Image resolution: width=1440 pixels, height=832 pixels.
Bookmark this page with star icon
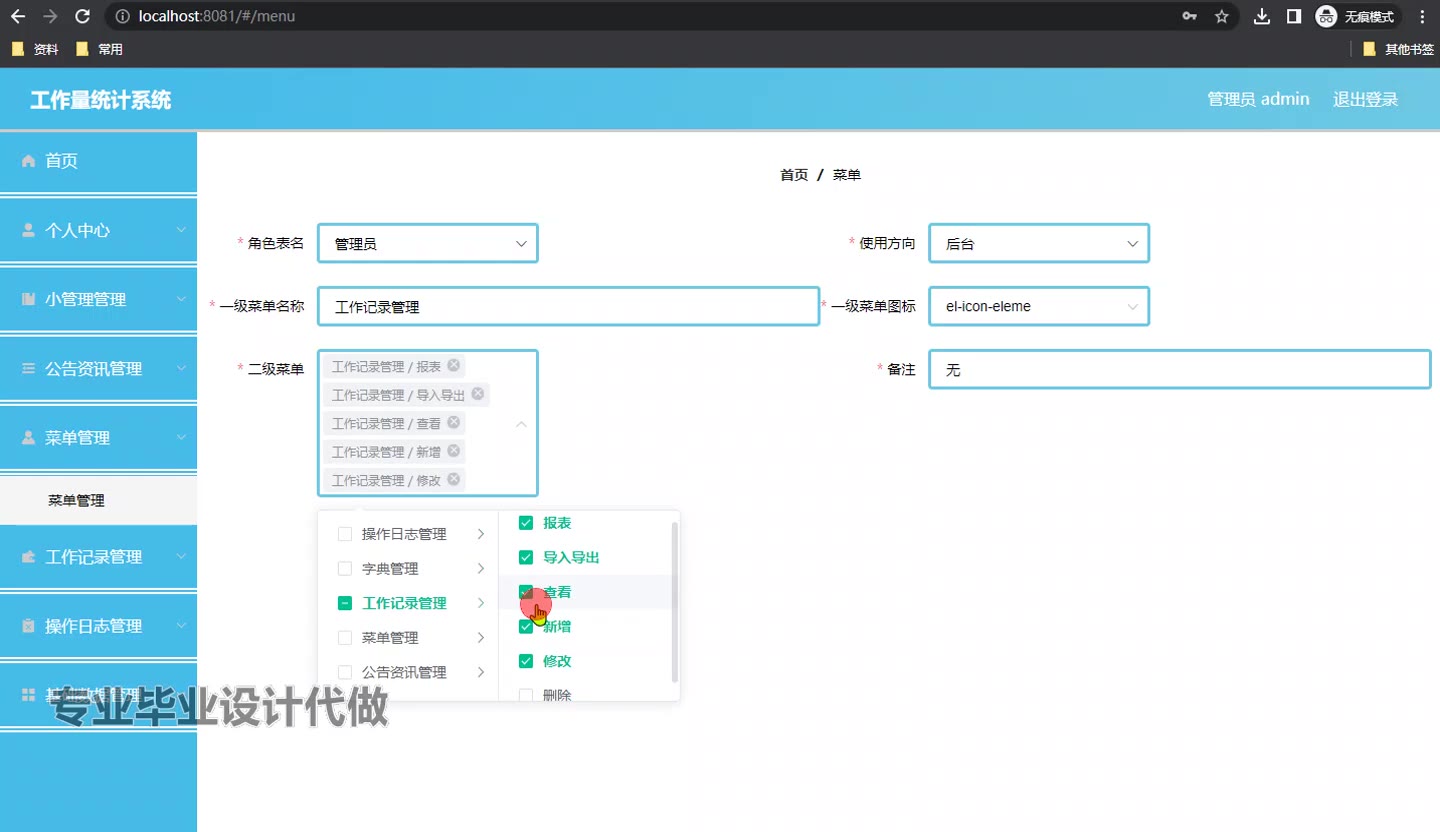click(x=1221, y=16)
